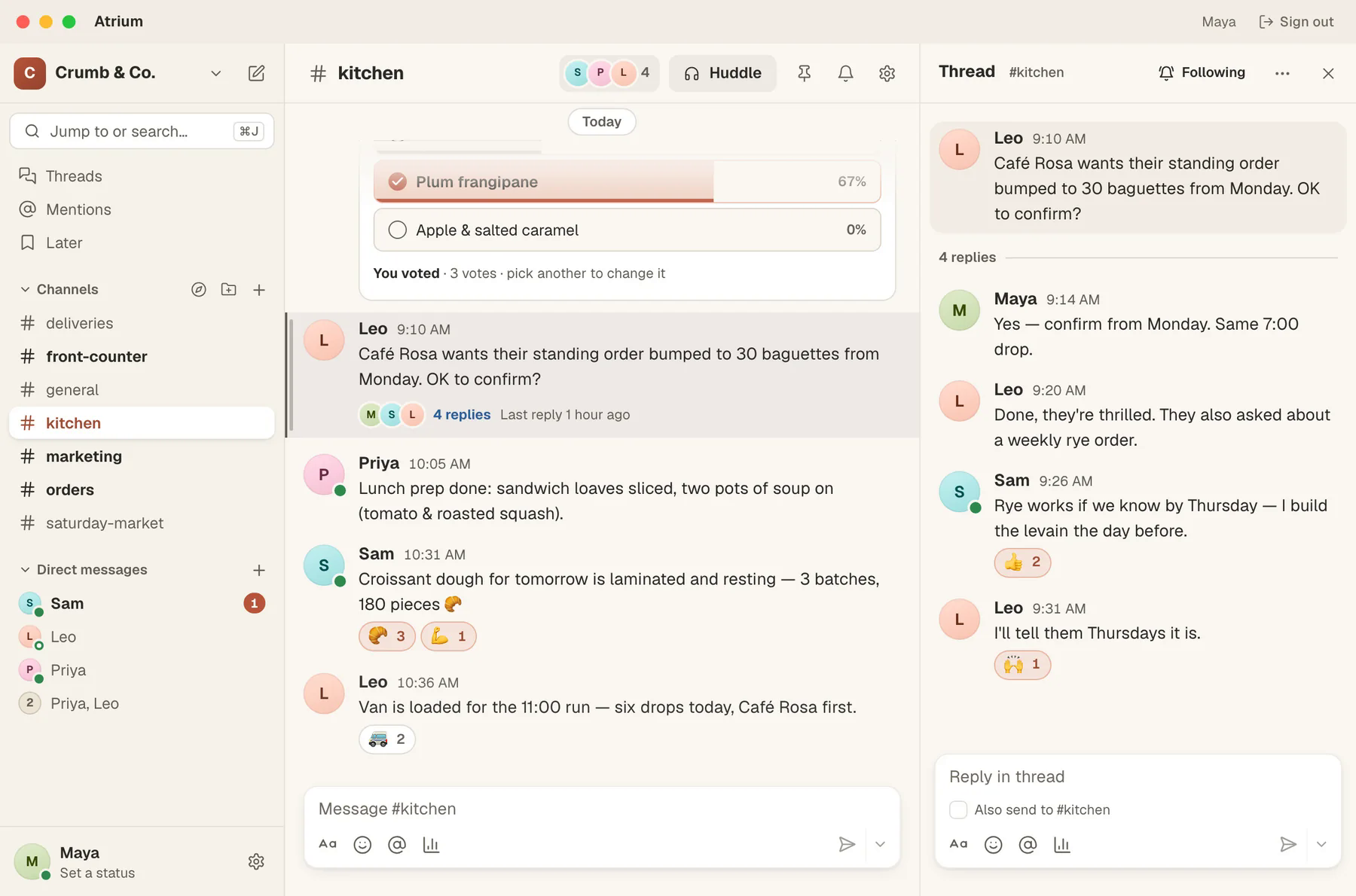This screenshot has height=896, width=1356.
Task: Open emoji picker in thread reply box
Action: [x=993, y=845]
